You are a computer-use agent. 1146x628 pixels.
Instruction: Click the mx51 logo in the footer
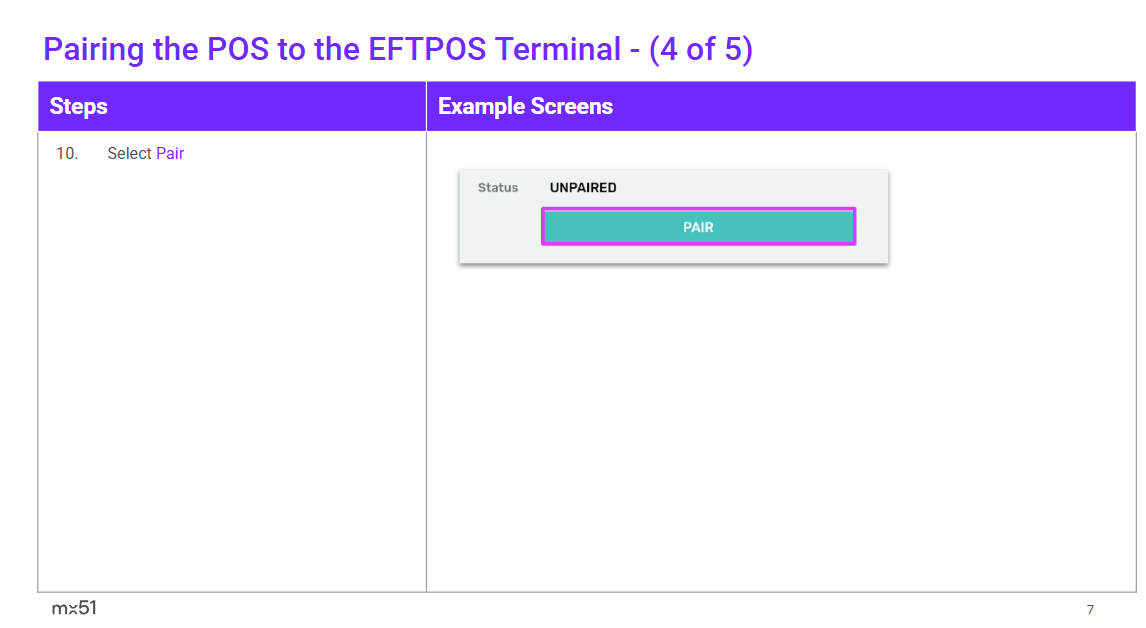tap(74, 608)
